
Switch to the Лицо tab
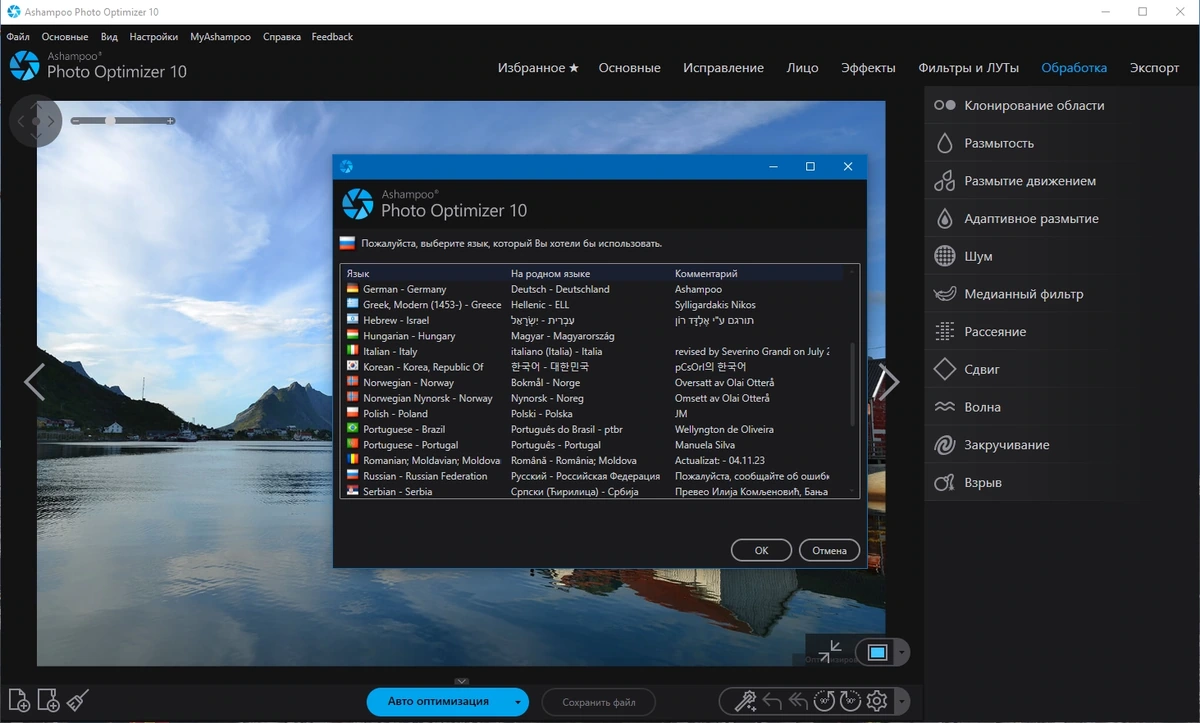point(802,68)
